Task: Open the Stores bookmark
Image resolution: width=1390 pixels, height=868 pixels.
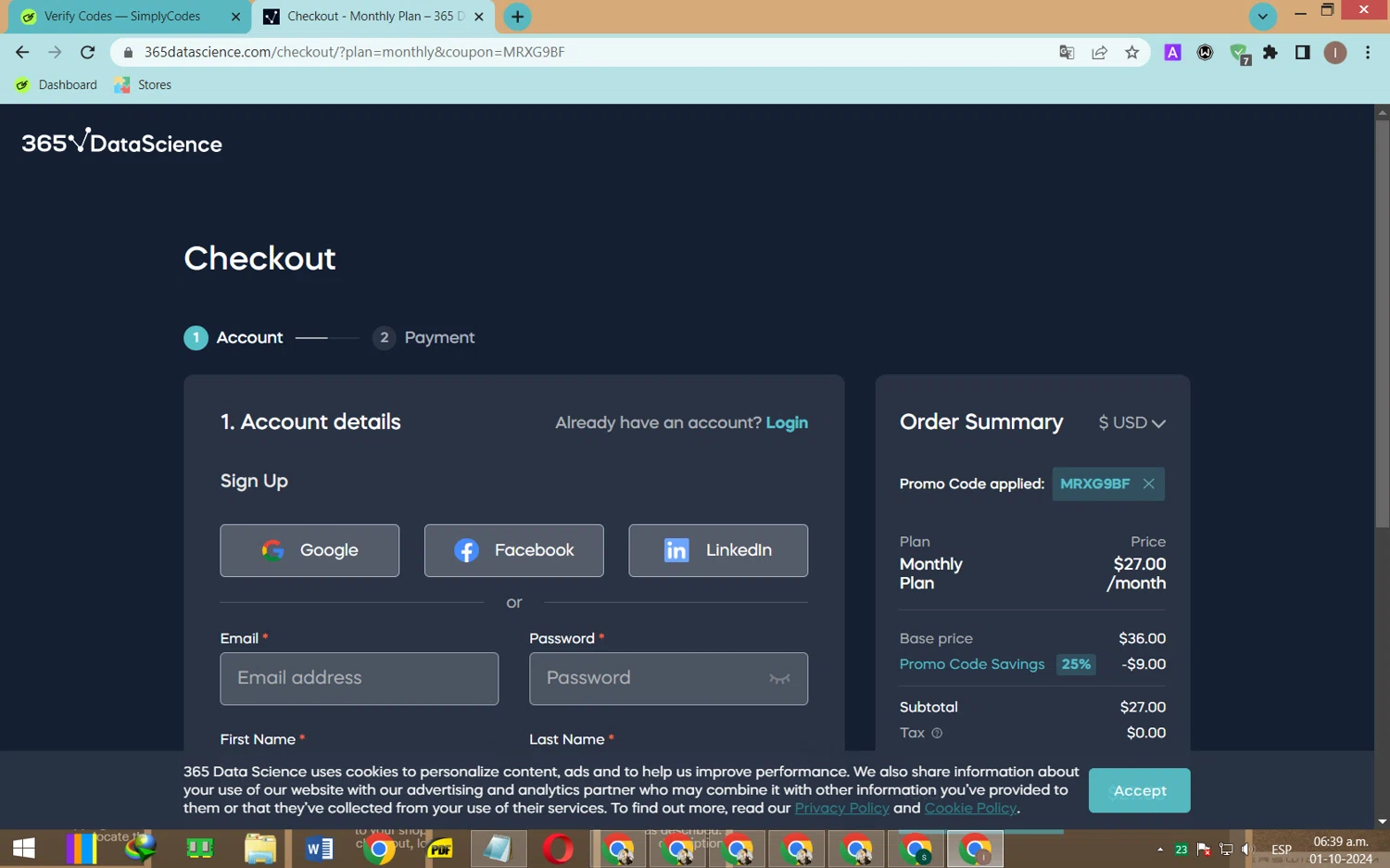Action: pyautogui.click(x=143, y=84)
